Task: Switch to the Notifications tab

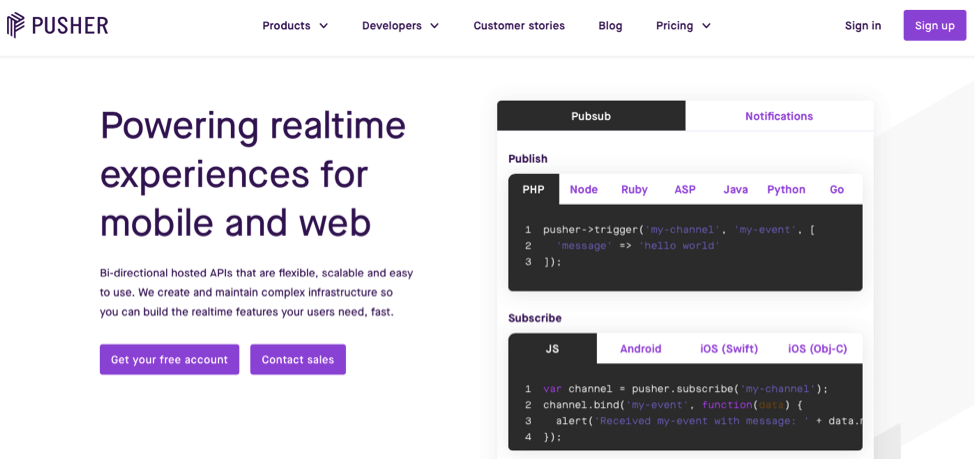Action: point(779,116)
